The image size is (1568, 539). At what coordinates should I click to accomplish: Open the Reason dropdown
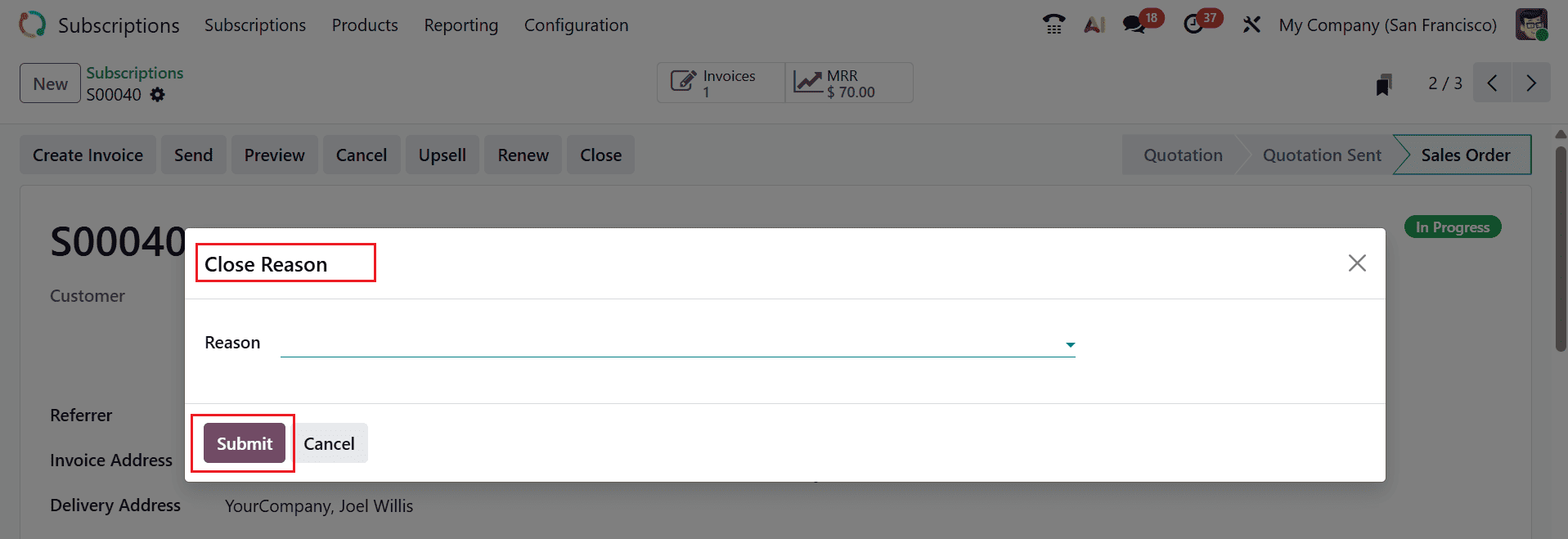click(1069, 344)
